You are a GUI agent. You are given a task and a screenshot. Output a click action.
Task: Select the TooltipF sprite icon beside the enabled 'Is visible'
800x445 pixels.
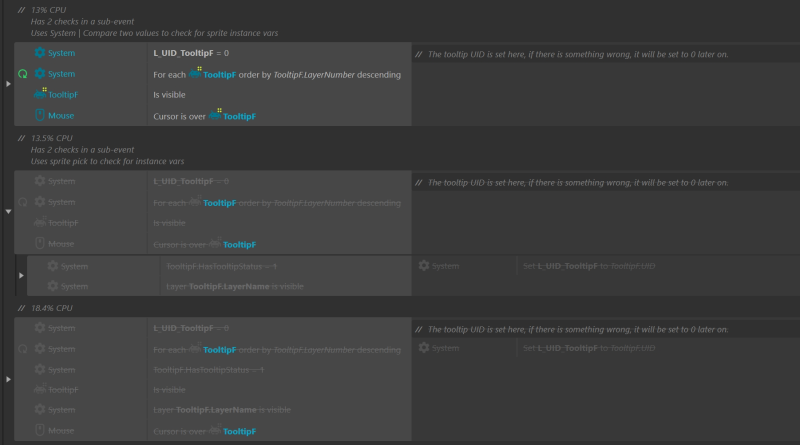point(40,94)
